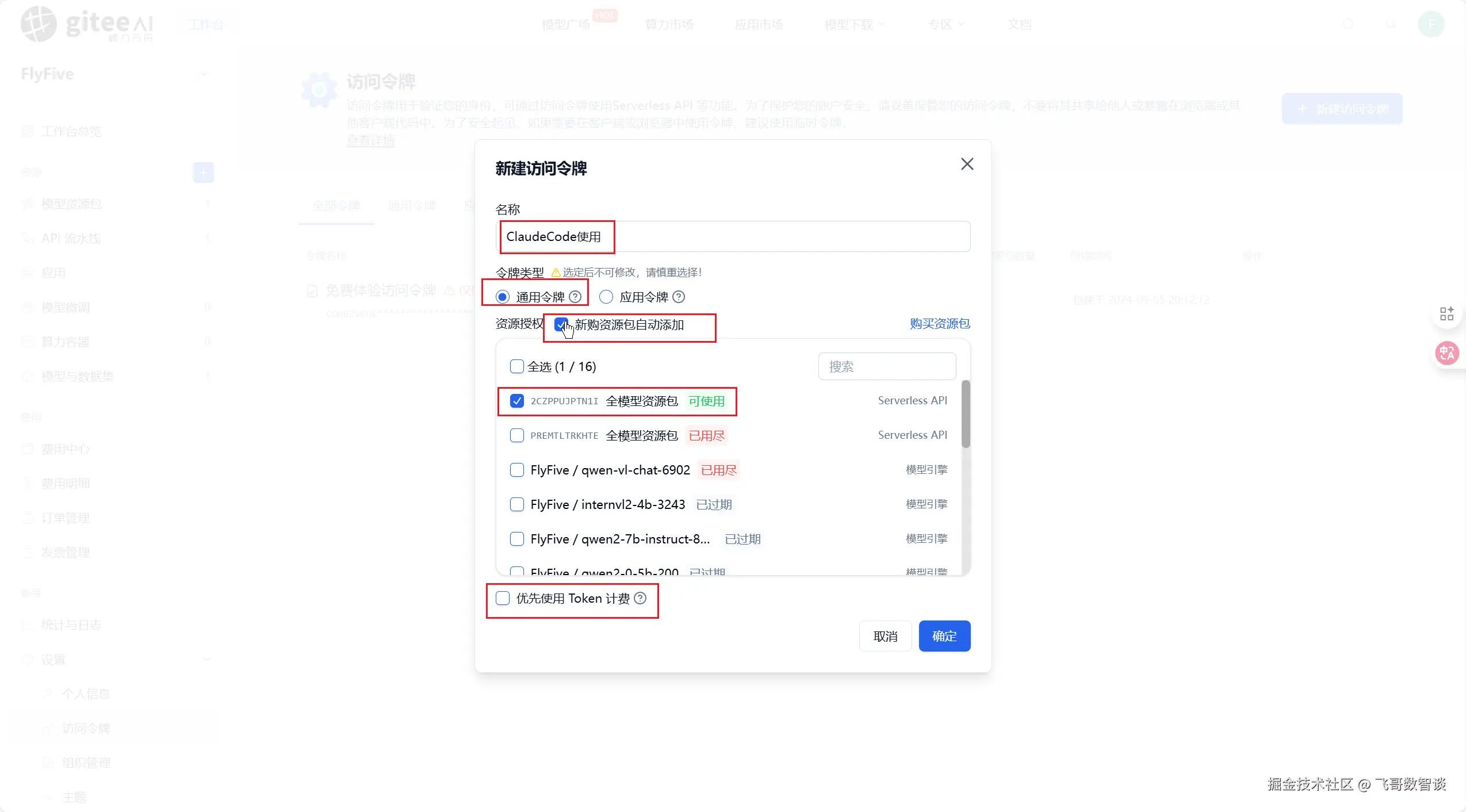Click the user avatar in top right
Screen dimensions: 1466x812
tap(1431, 24)
